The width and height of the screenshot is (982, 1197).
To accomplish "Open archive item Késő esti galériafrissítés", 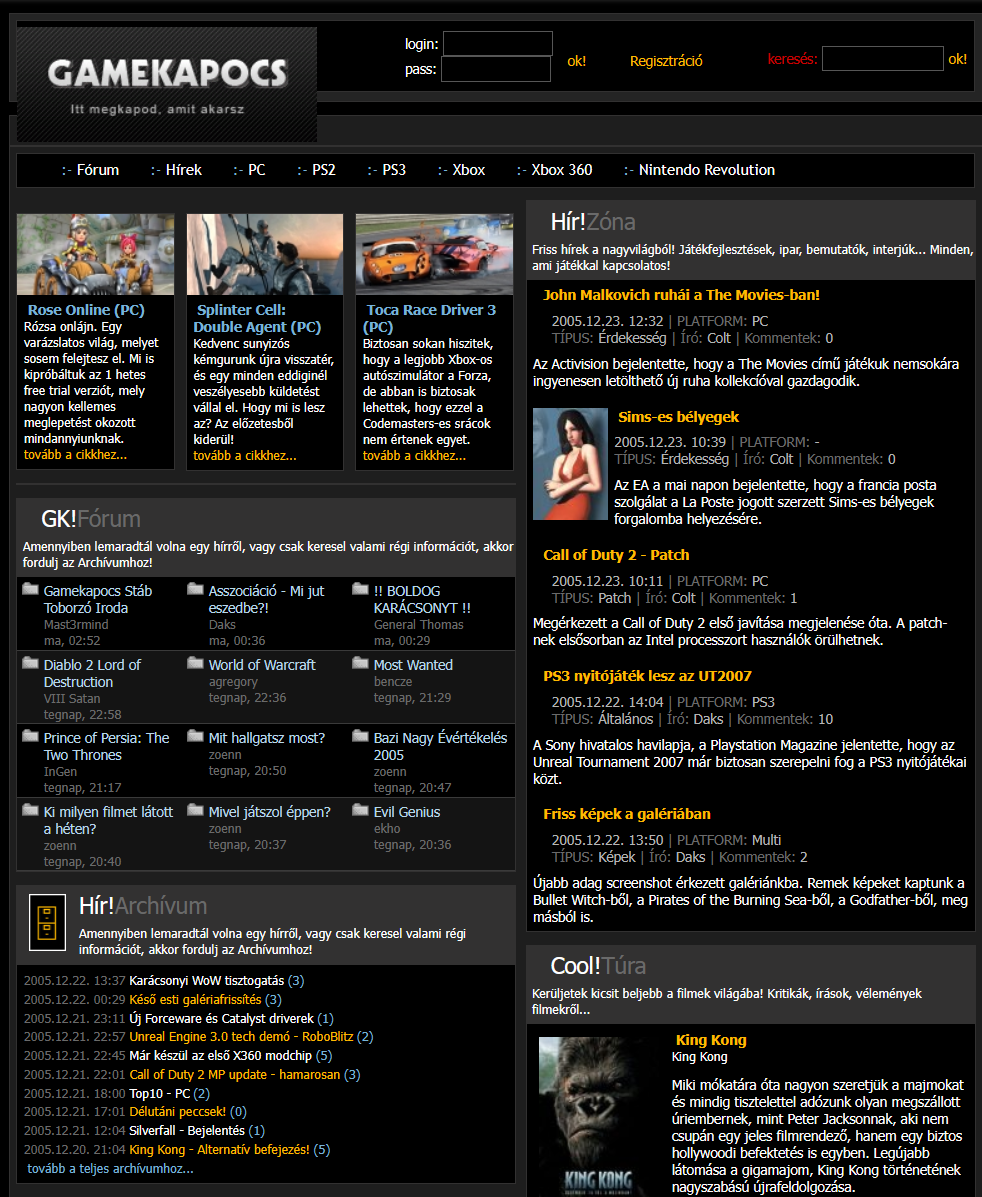I will pos(195,999).
